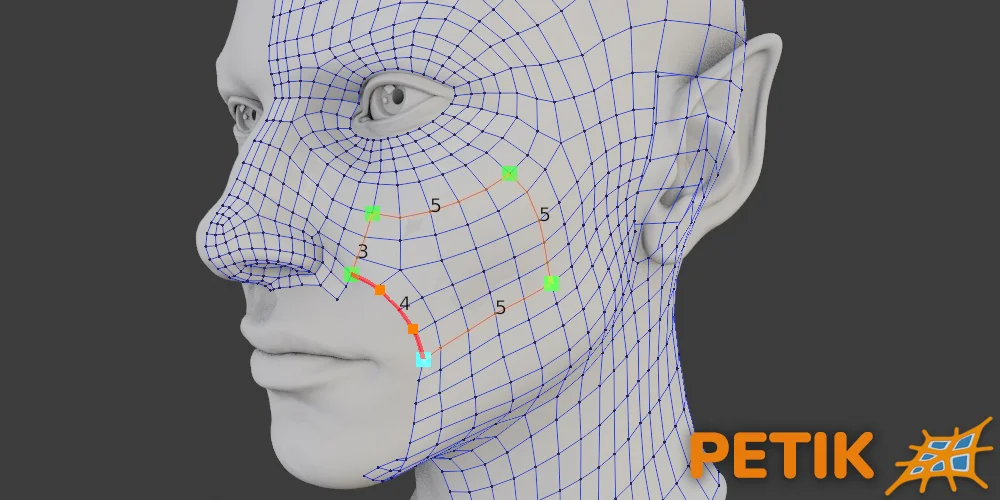Click the segment count label 4
1000x500 pixels.
tap(404, 302)
